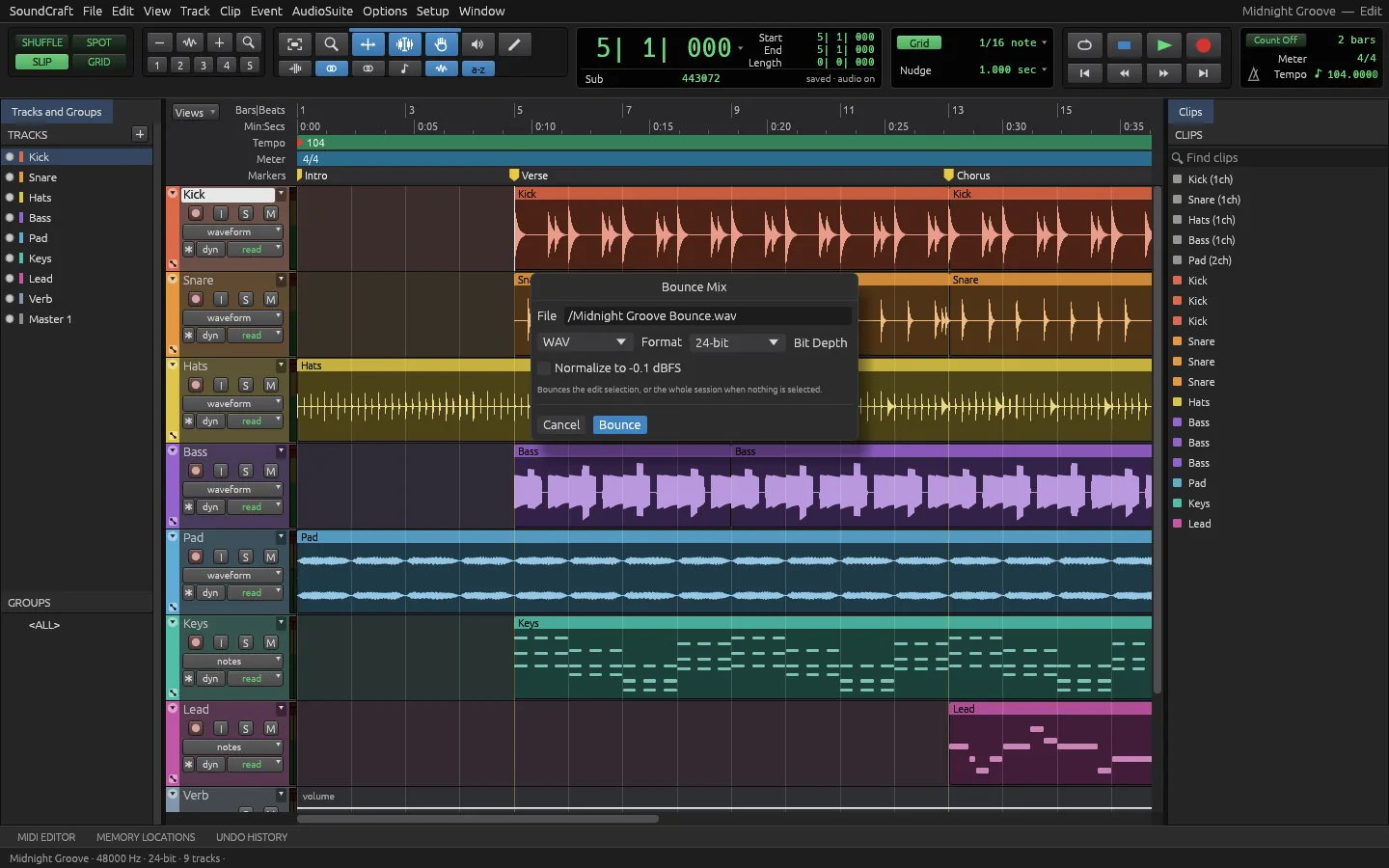The image size is (1389, 868).
Task: Cancel the Bounce Mix dialog
Action: click(x=561, y=425)
